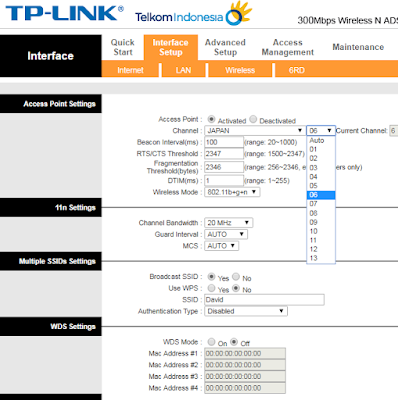Choose channel 13 in the list

click(x=321, y=258)
